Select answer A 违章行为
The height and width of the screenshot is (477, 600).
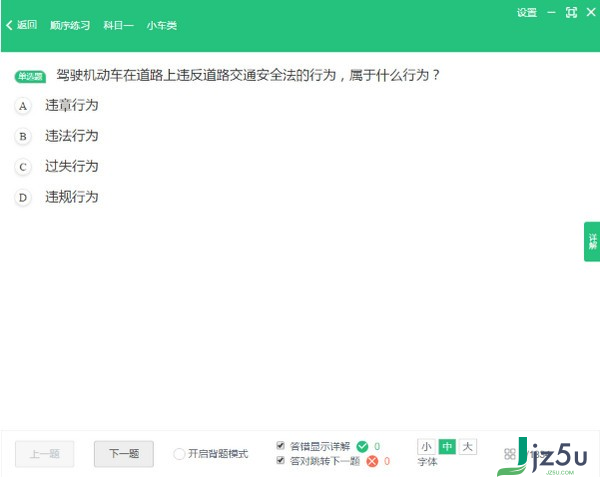(x=57, y=105)
